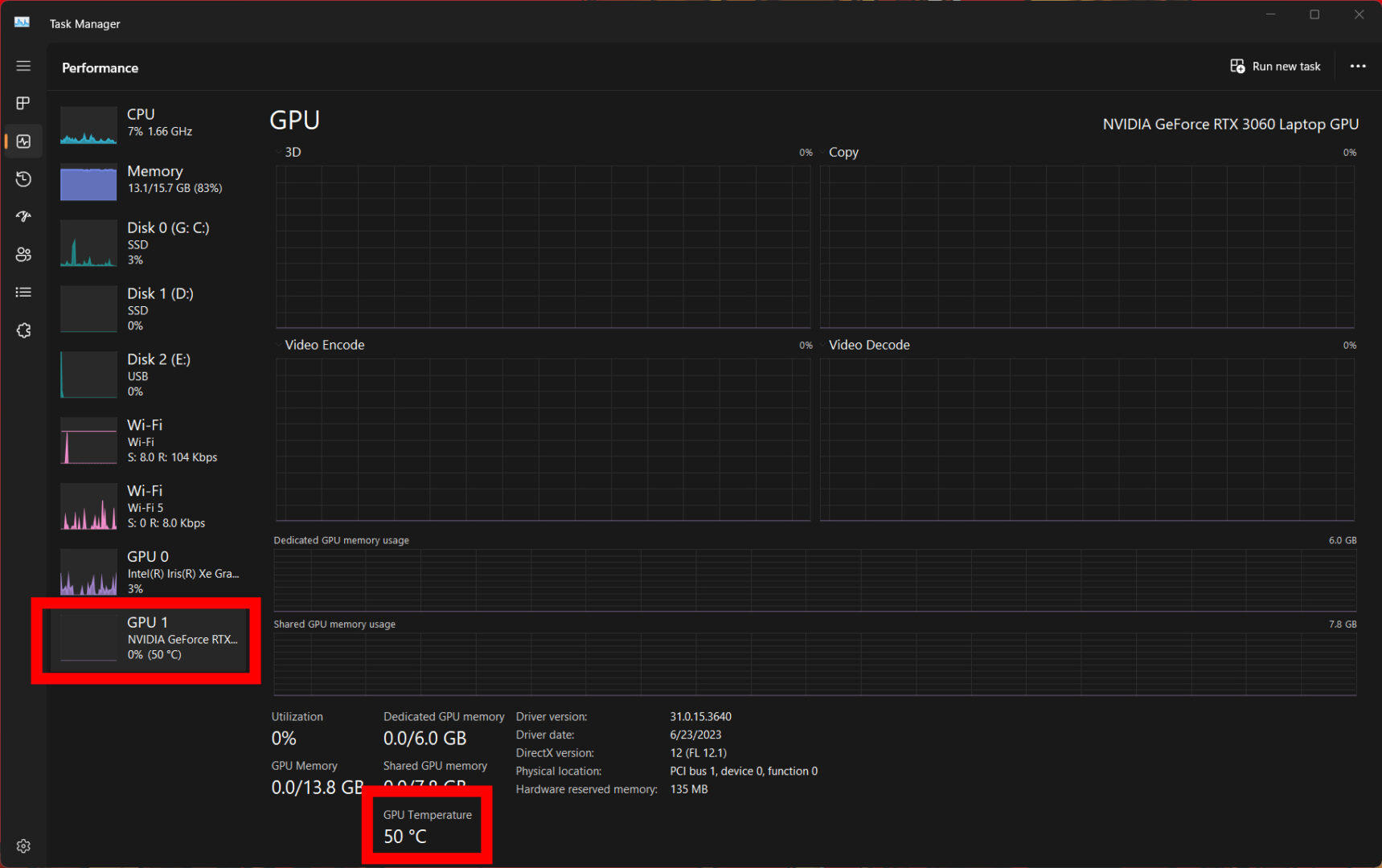Screen dimensions: 1382x868
Task: Open the Video Decode graph dropdown
Action: pyautogui.click(x=867, y=345)
